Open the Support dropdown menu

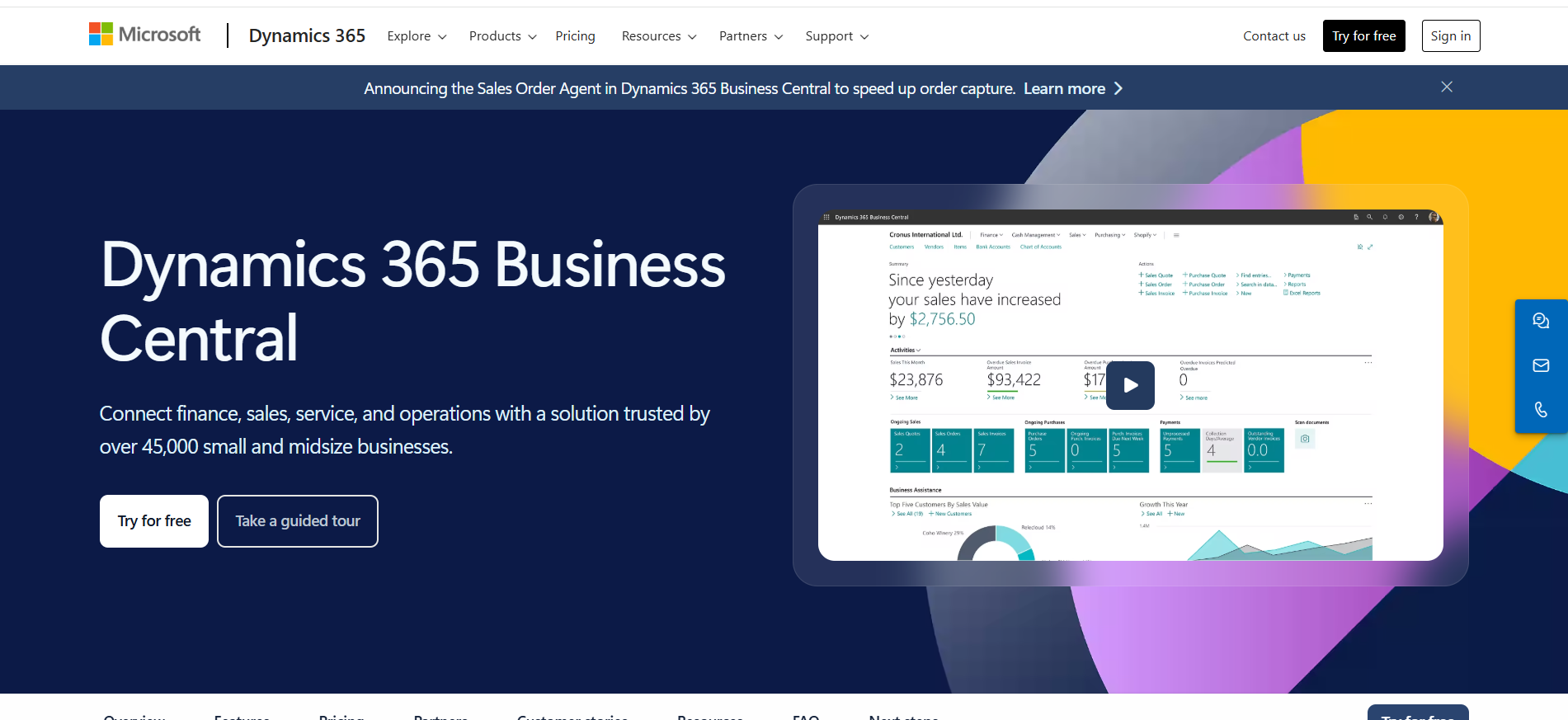pyautogui.click(x=836, y=36)
